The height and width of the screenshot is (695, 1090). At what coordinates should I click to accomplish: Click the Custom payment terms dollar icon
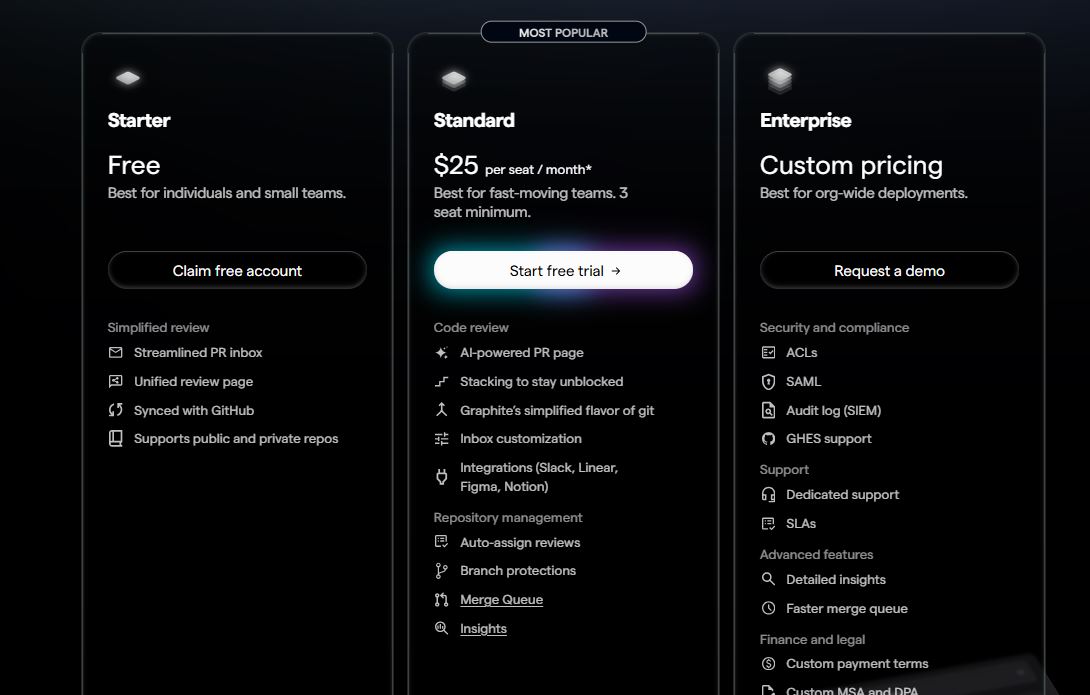pyautogui.click(x=768, y=664)
